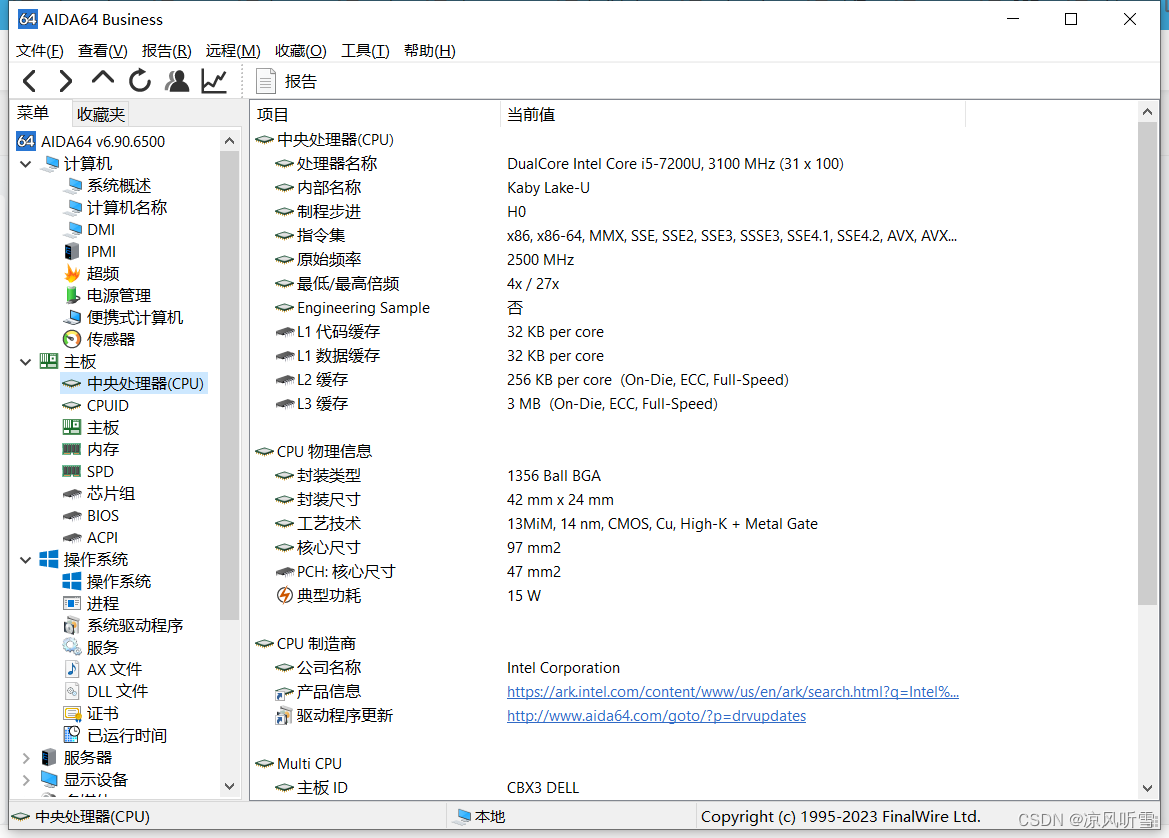
Task: Collapse the 计算机 tree node
Action: coord(25,163)
